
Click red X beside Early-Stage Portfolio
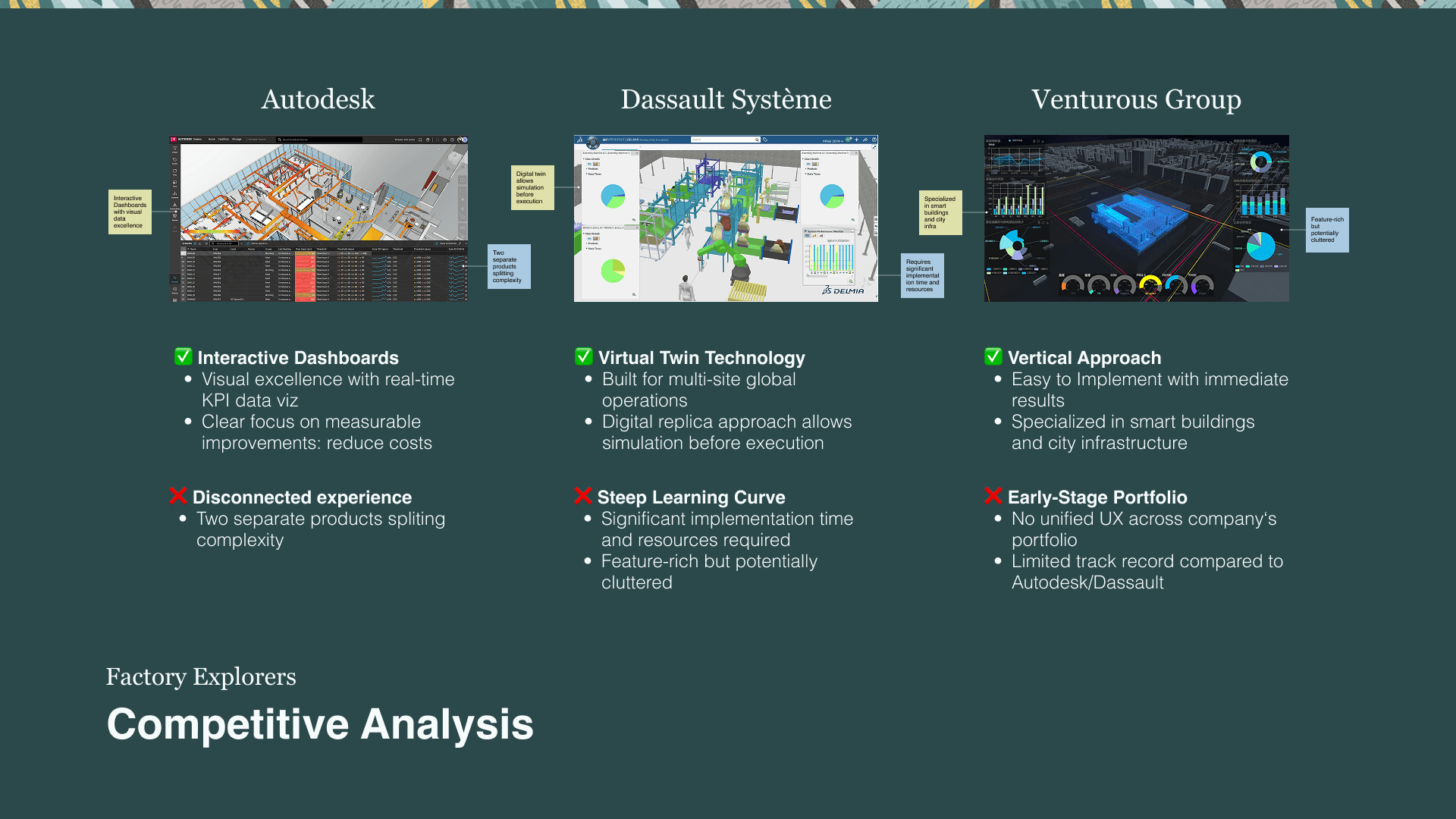(x=993, y=496)
